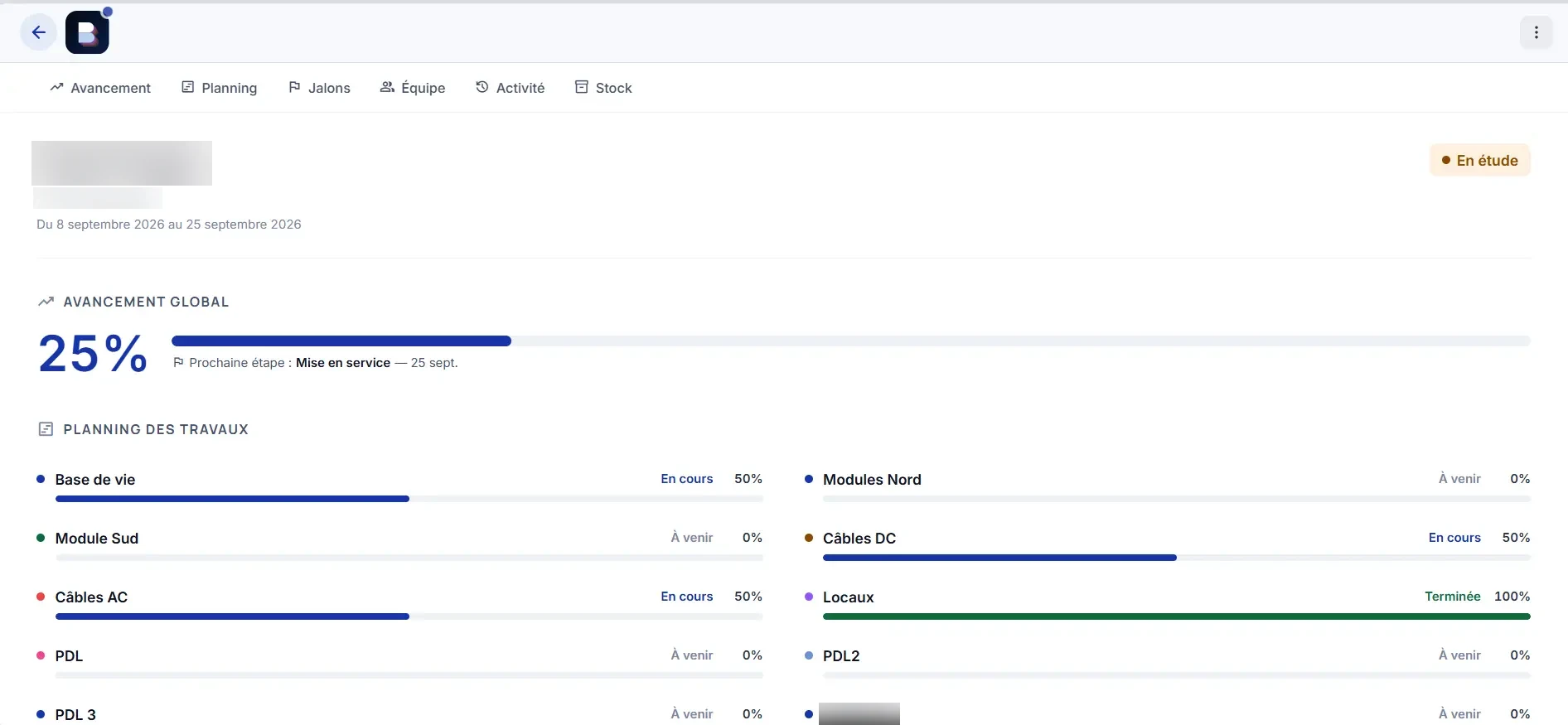Viewport: 1568px width, 725px height.
Task: Click the Avancement Global heading icon
Action: (46, 302)
